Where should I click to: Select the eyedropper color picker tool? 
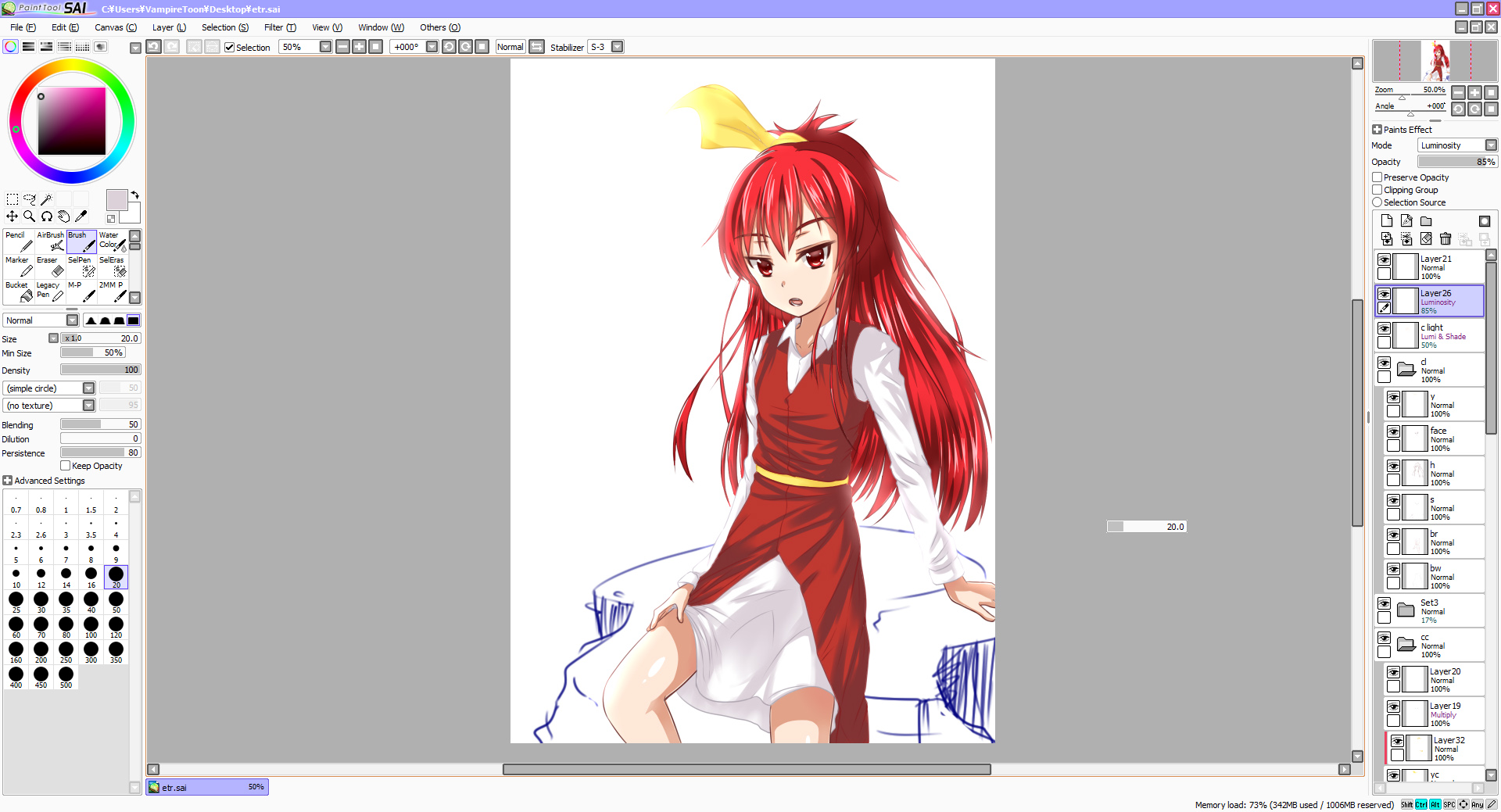click(81, 216)
